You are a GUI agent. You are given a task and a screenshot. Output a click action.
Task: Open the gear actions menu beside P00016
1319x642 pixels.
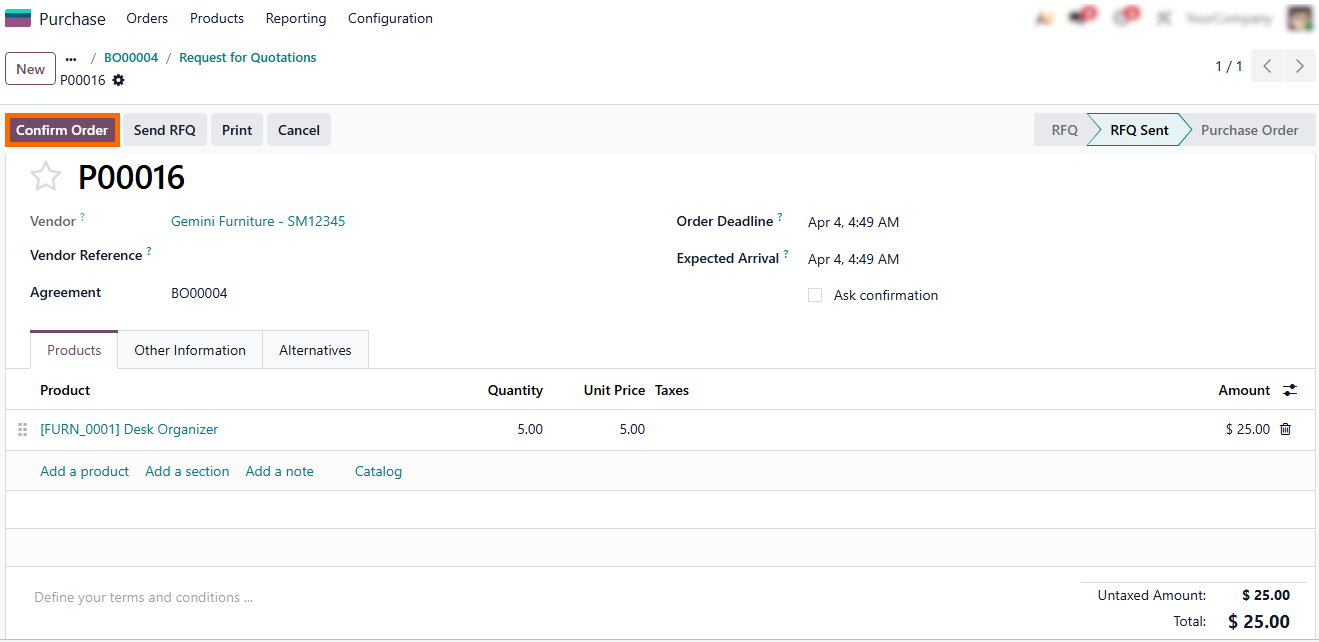[x=119, y=80]
